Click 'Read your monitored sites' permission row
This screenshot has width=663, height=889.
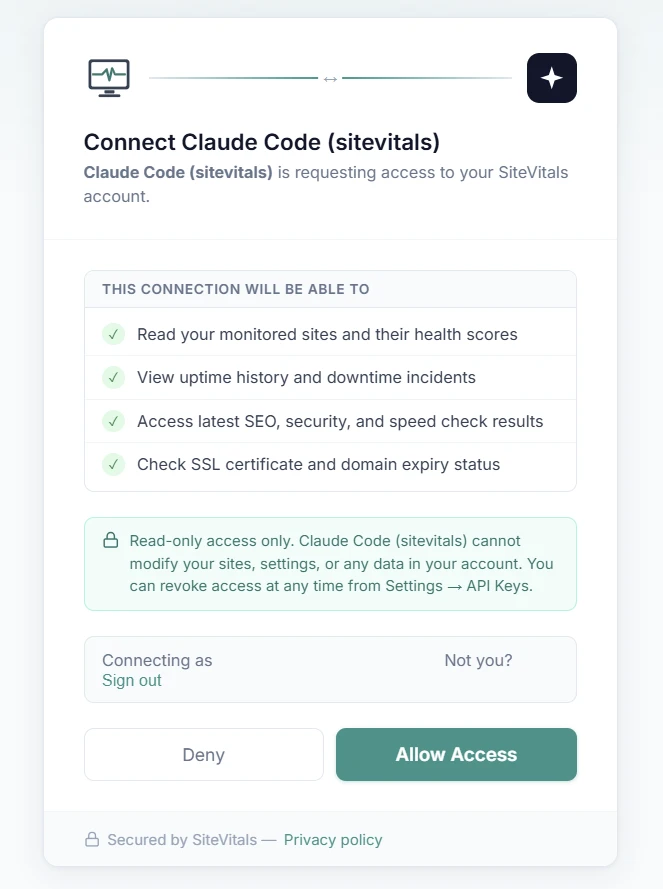327,334
